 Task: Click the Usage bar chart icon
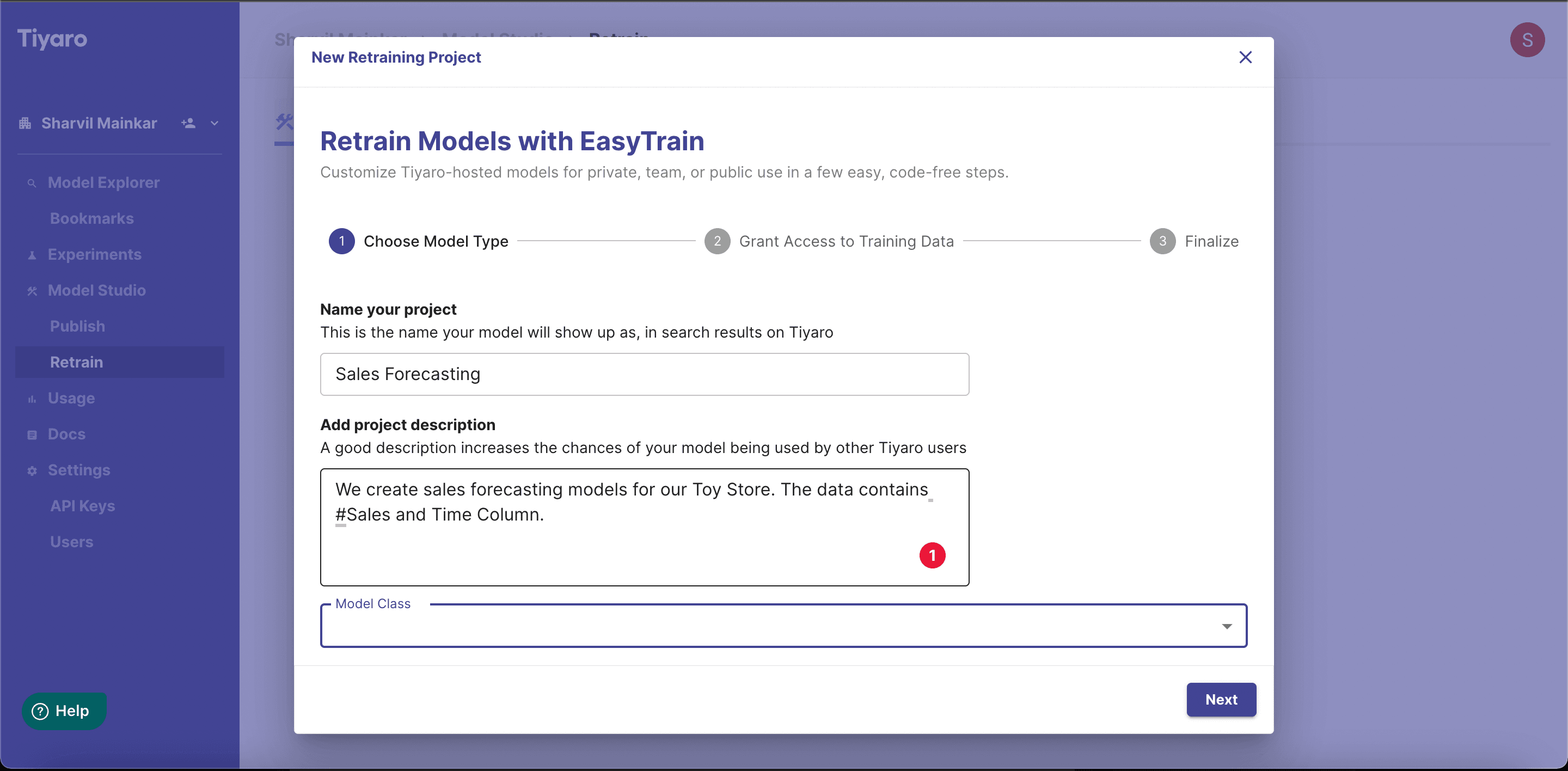tap(32, 399)
